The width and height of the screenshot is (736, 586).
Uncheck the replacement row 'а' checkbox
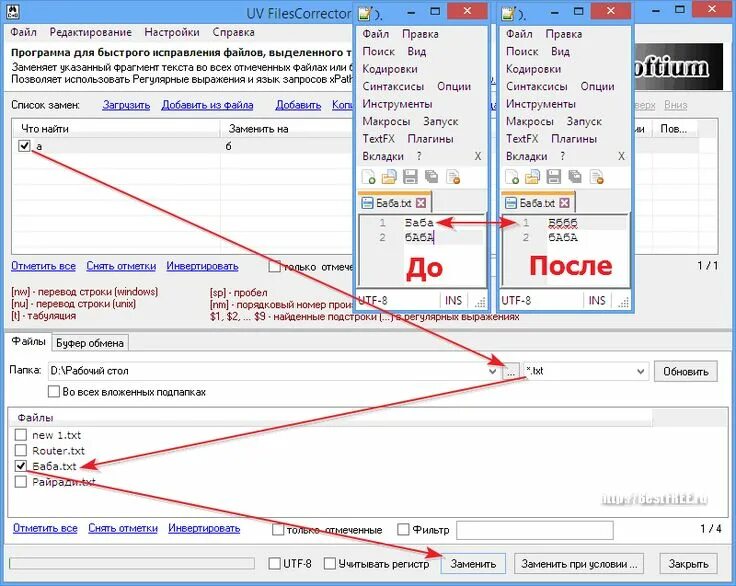(24, 146)
